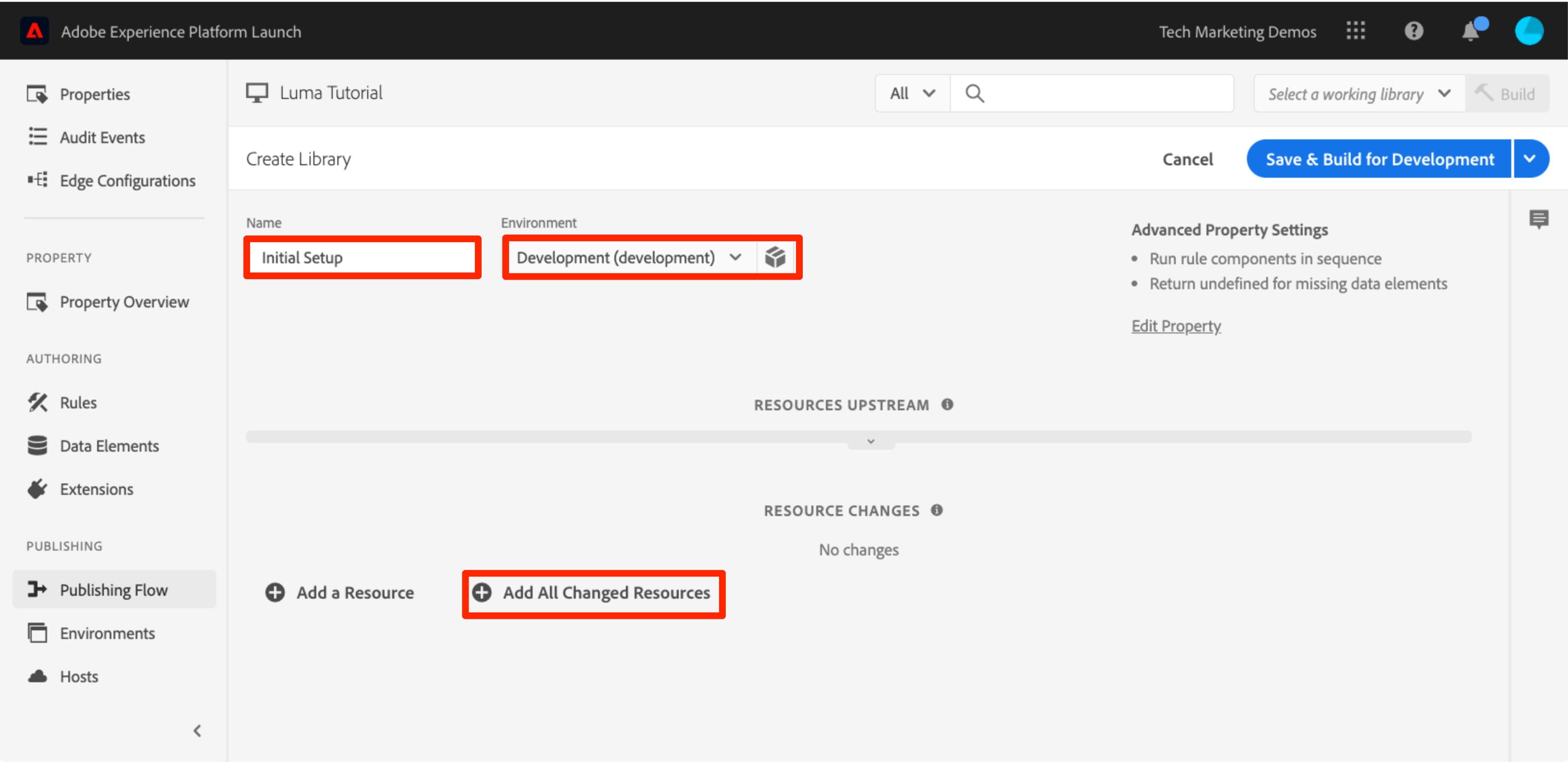Click Resource Changes info icon
The width and height of the screenshot is (1568, 762).
point(937,510)
